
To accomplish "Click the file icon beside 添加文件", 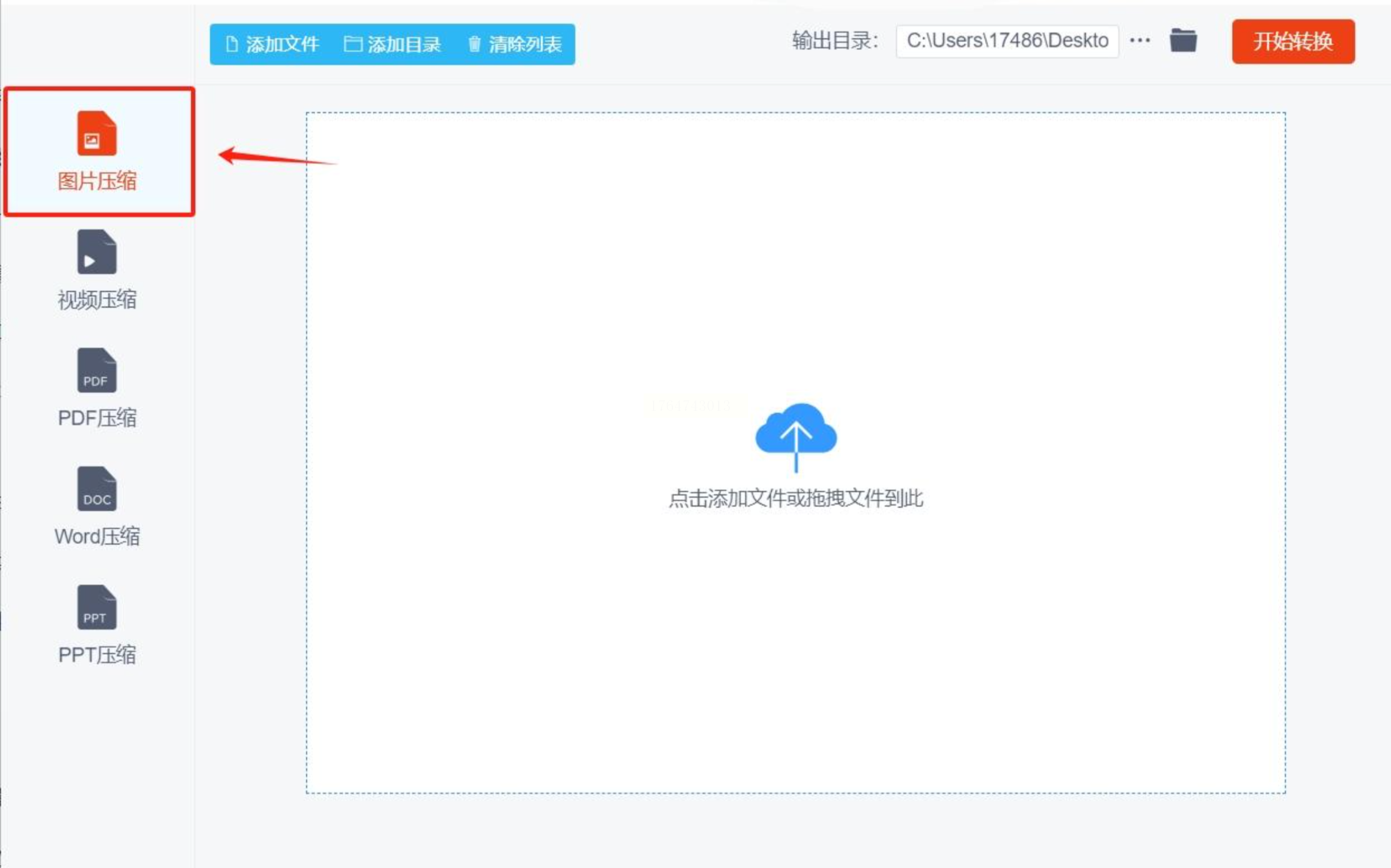I will 231,44.
